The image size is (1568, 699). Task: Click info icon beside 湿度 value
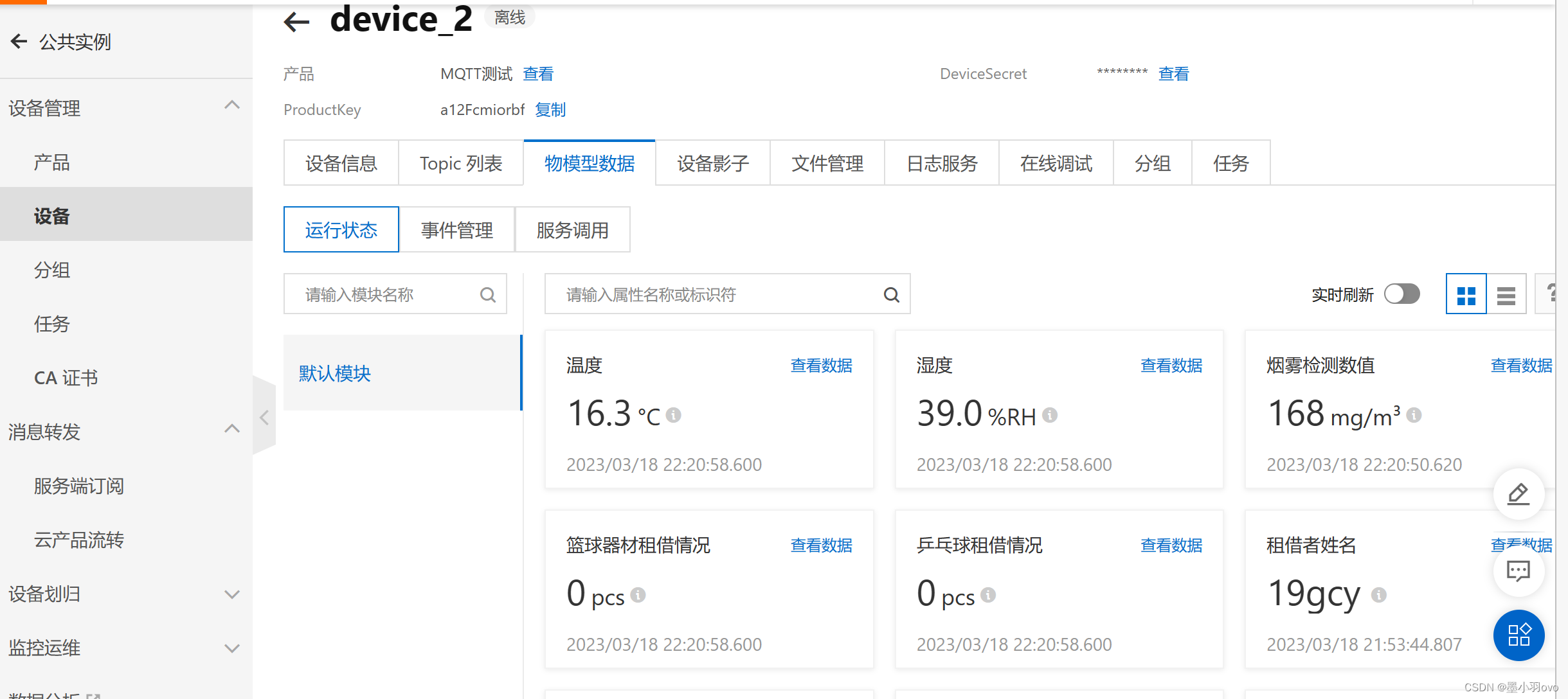click(x=1050, y=415)
